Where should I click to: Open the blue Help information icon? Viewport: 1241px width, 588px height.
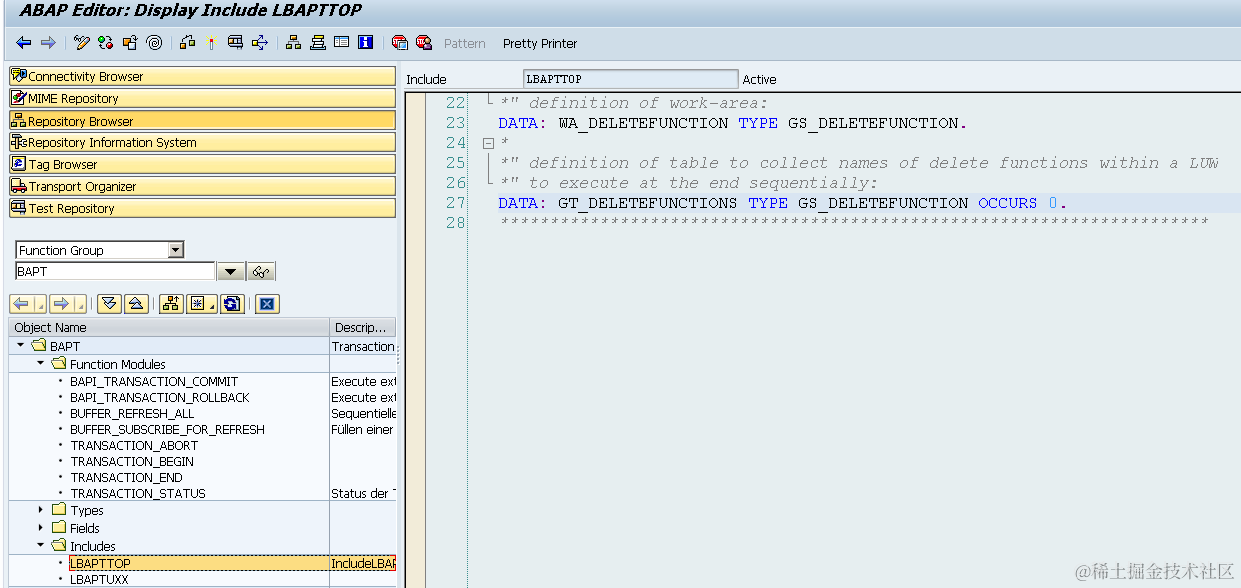365,43
